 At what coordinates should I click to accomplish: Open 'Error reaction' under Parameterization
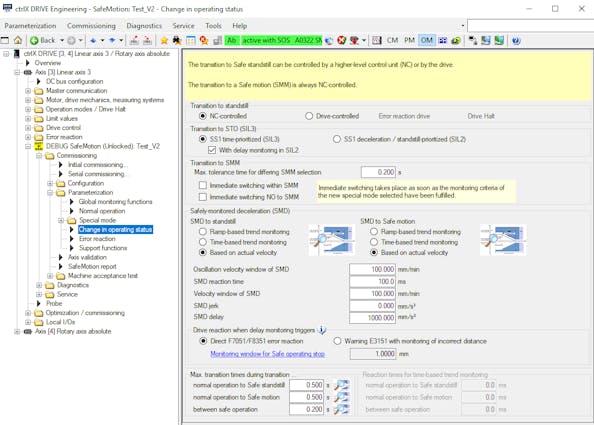click(x=97, y=239)
